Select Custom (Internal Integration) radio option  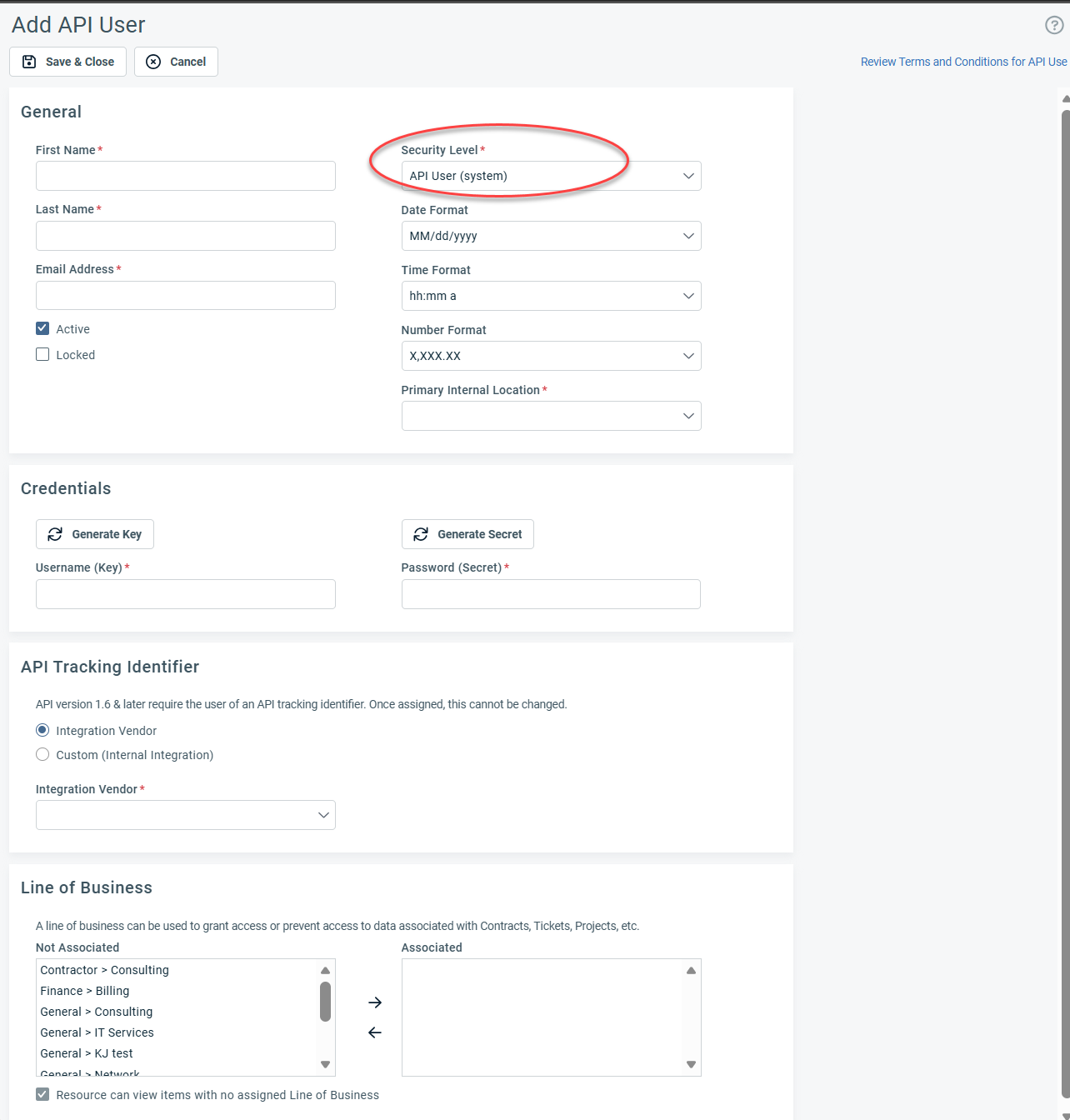point(42,754)
